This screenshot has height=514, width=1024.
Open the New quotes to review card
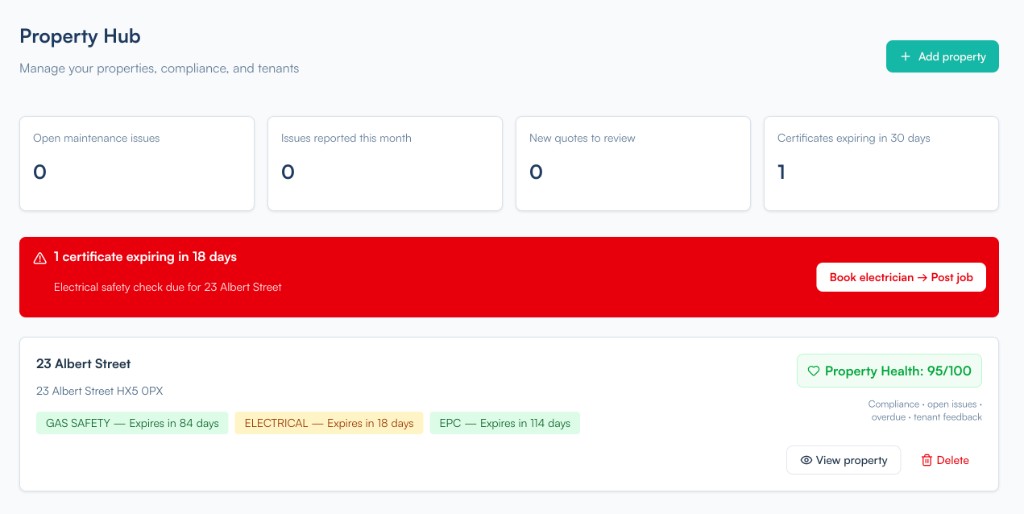(x=633, y=164)
